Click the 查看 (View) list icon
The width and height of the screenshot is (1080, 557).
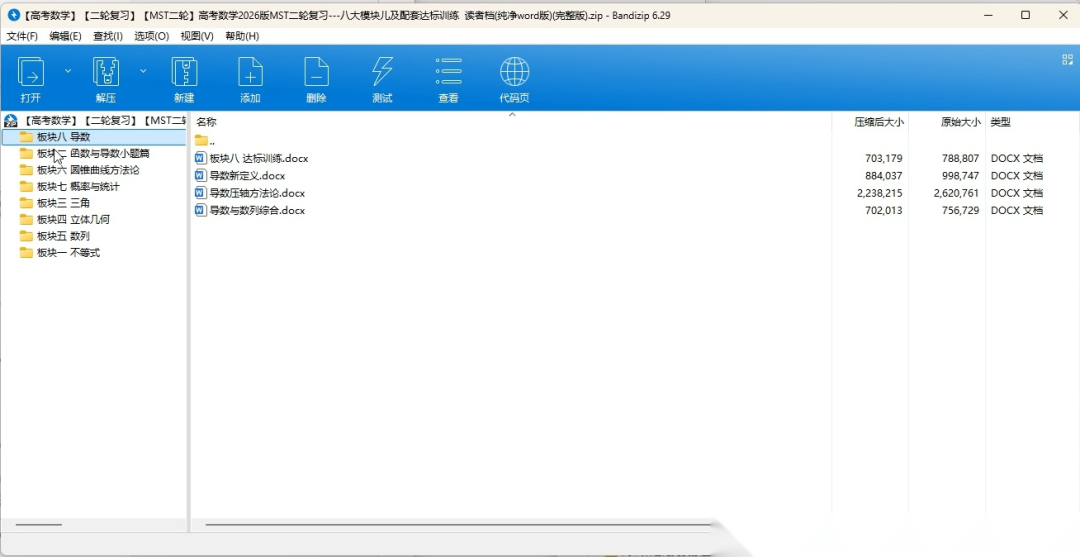click(x=448, y=73)
